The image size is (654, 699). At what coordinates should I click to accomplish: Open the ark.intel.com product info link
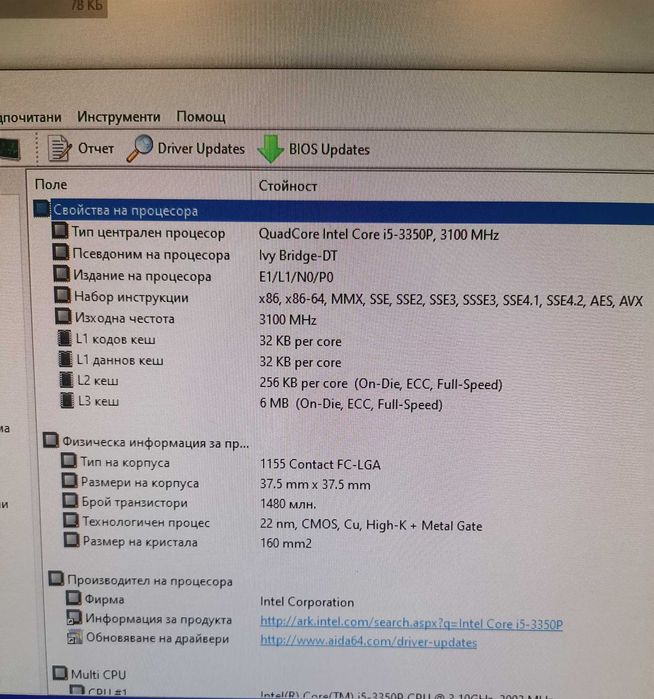pyautogui.click(x=411, y=623)
